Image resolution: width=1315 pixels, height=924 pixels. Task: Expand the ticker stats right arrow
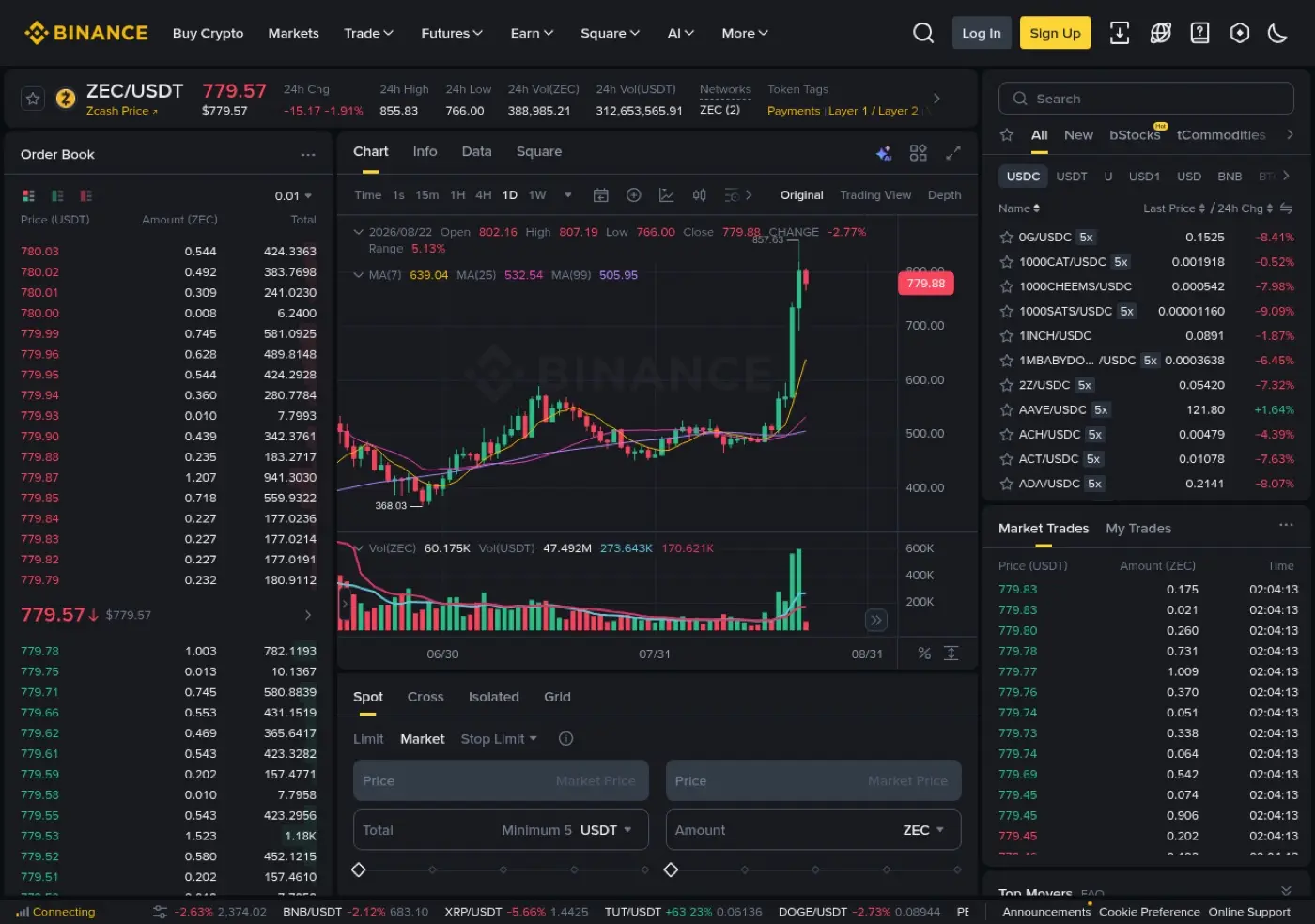click(936, 98)
